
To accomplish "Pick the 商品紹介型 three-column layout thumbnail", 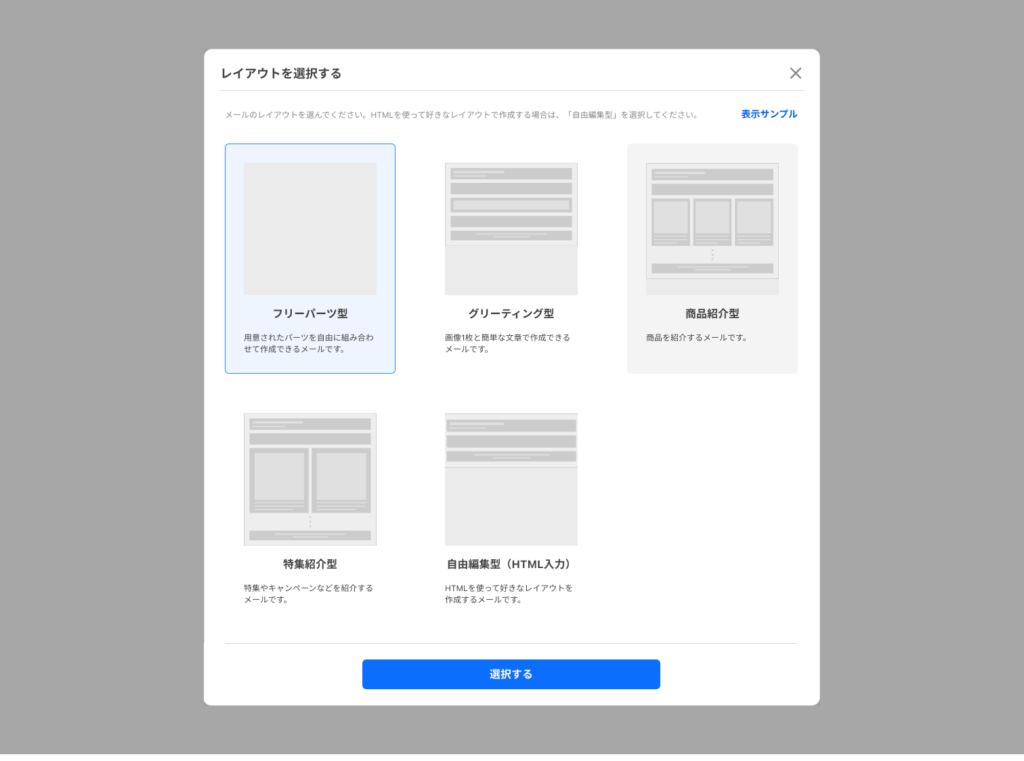I will tap(712, 228).
